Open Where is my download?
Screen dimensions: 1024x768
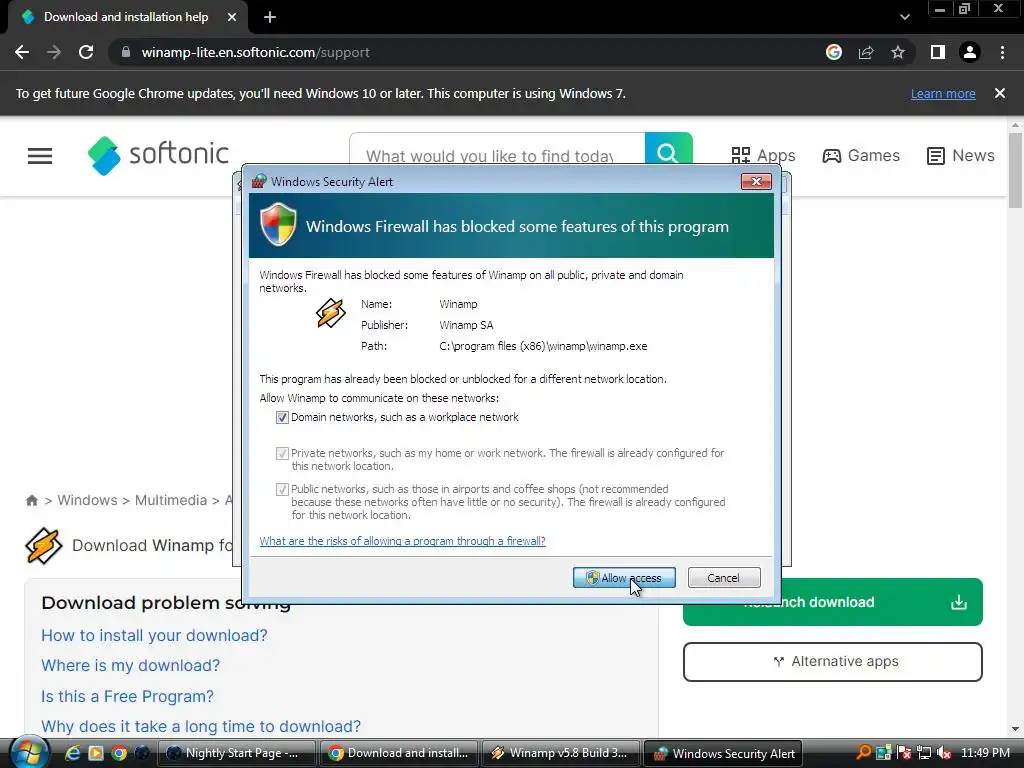pos(131,665)
